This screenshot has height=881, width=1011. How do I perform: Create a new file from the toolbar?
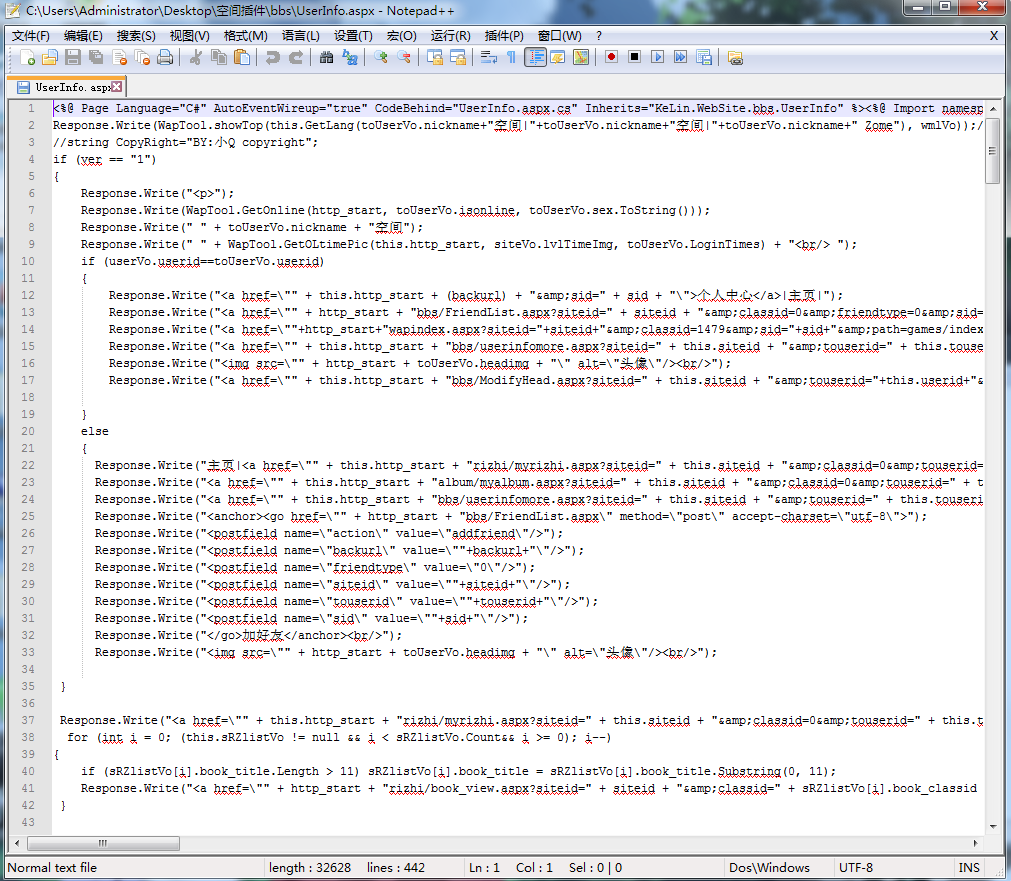point(27,57)
